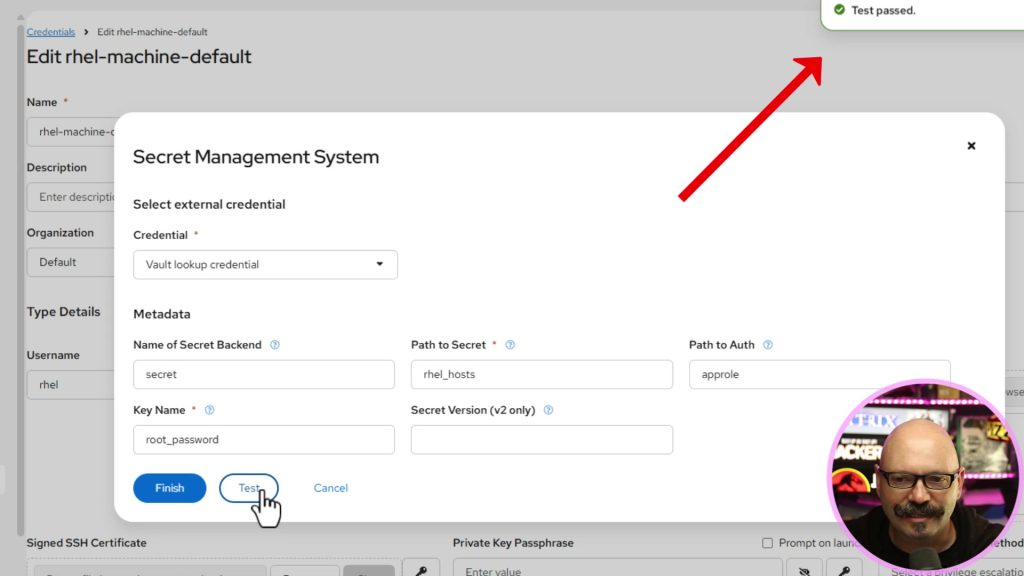Click the key icon beside Signed SSH Certificate
The width and height of the screenshot is (1024, 576).
point(421,569)
